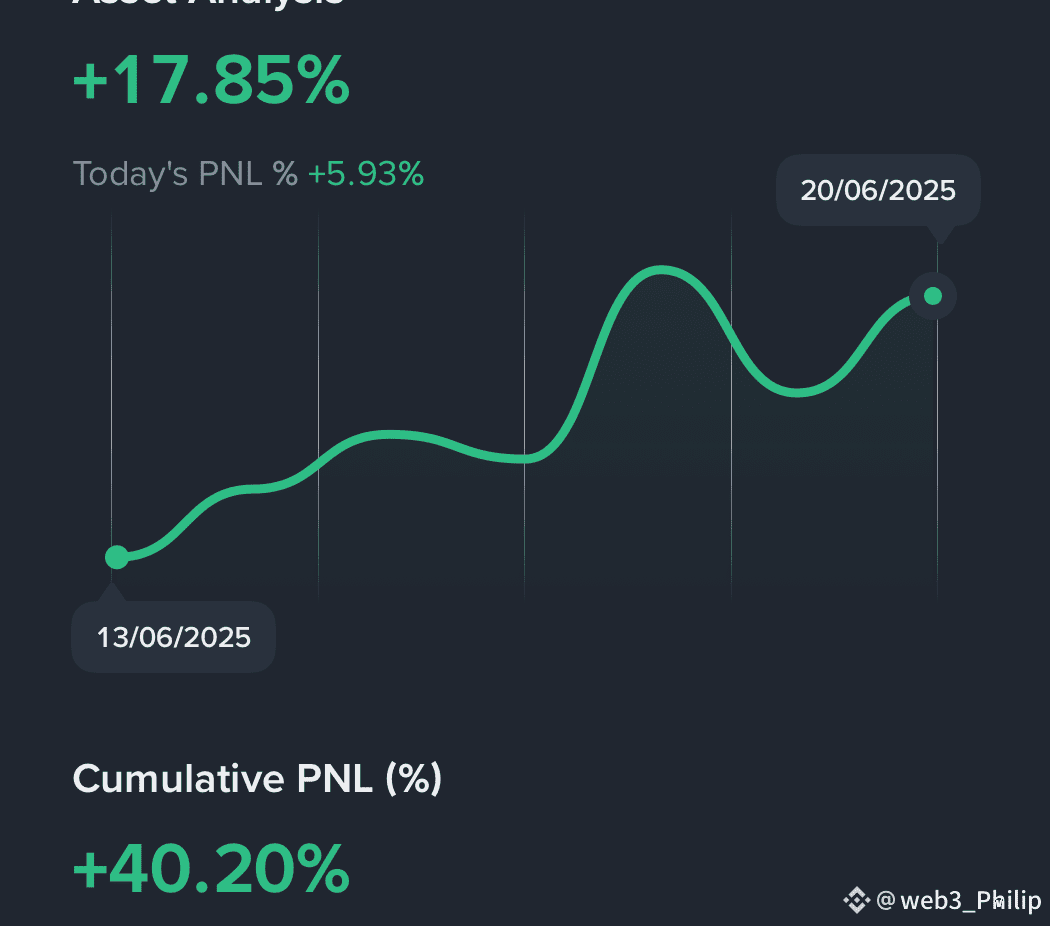Click the highest peak of the green curve

tap(662, 270)
